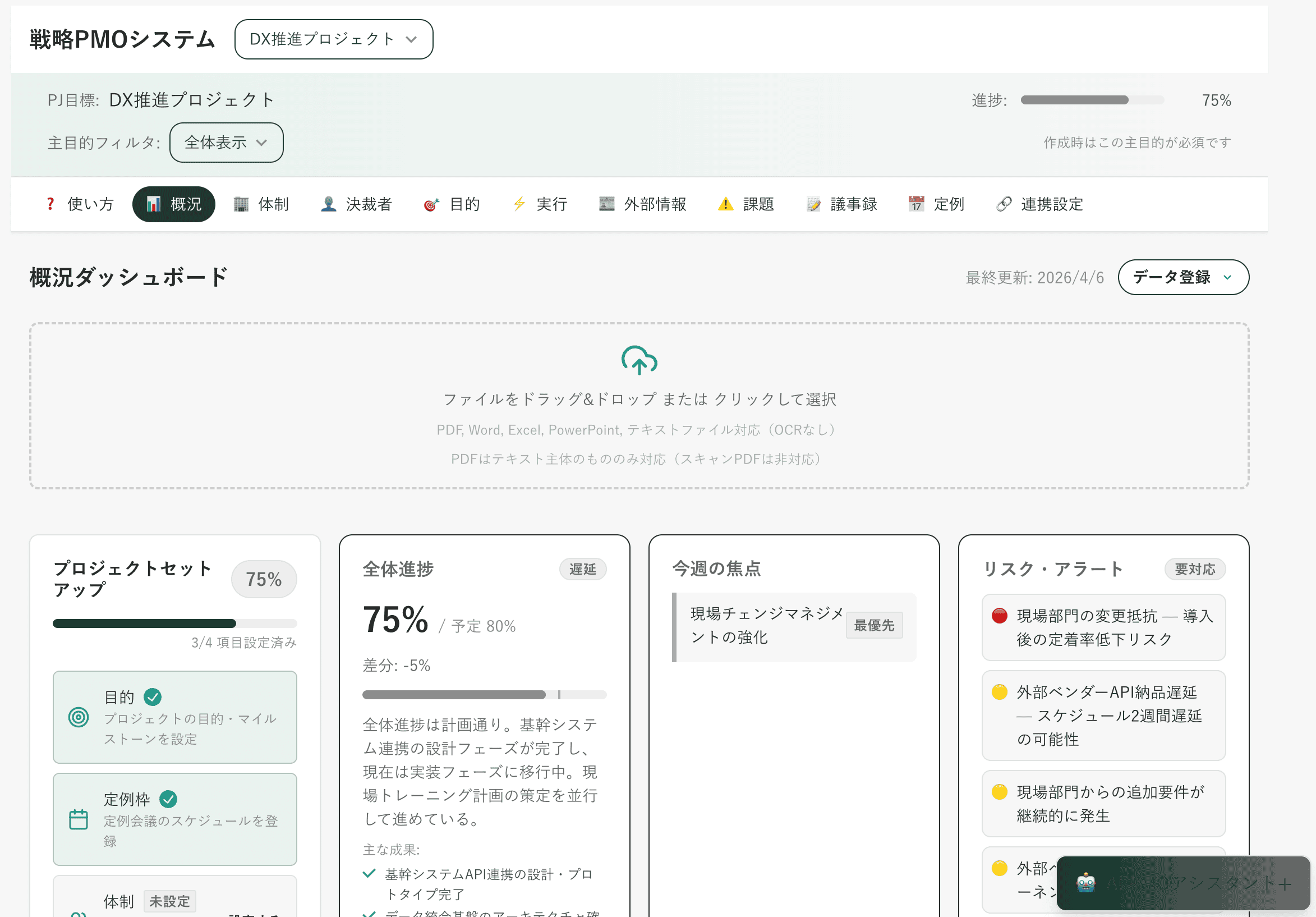Viewport: 1316px width, 917px height.
Task: Open the DX推進プロジェクト project selector
Action: click(x=334, y=39)
